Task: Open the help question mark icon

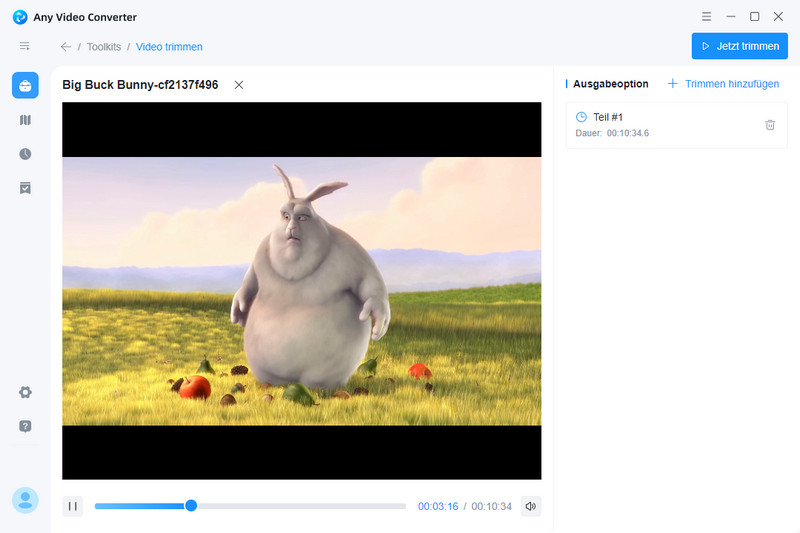Action: 25,426
